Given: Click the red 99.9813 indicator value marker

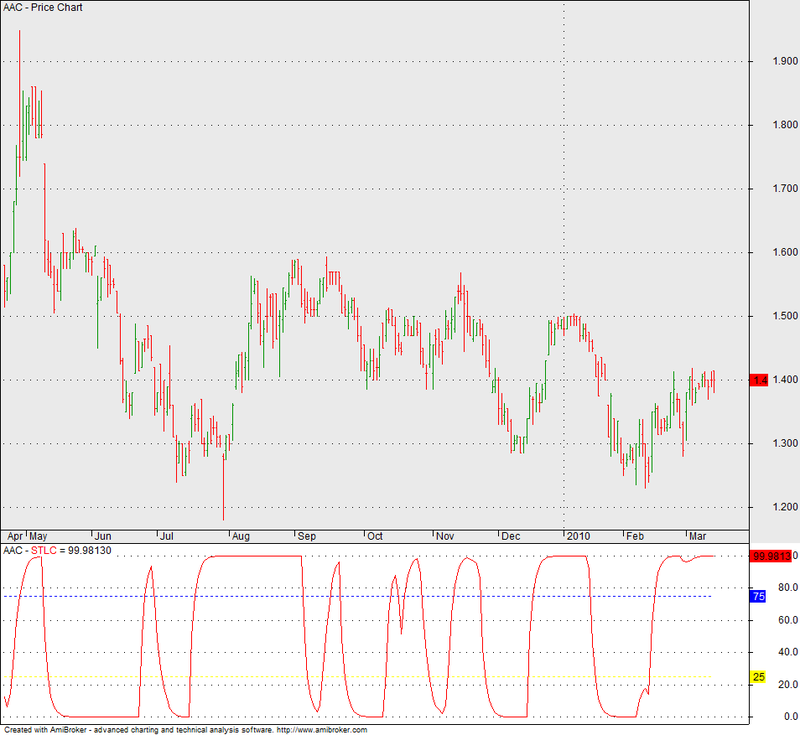Looking at the screenshot, I should [x=770, y=556].
